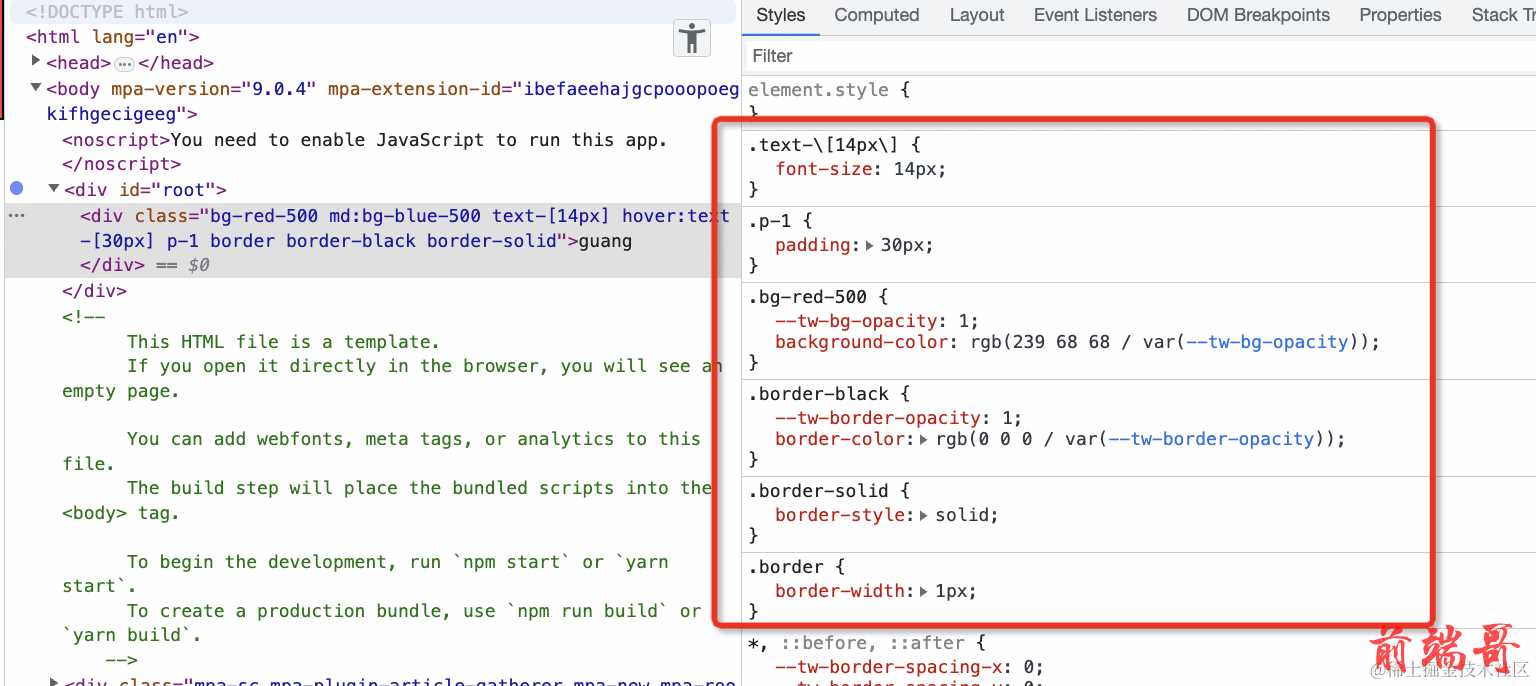Select the DOM Breakpoints tab
The width and height of the screenshot is (1536, 686).
tap(1257, 15)
